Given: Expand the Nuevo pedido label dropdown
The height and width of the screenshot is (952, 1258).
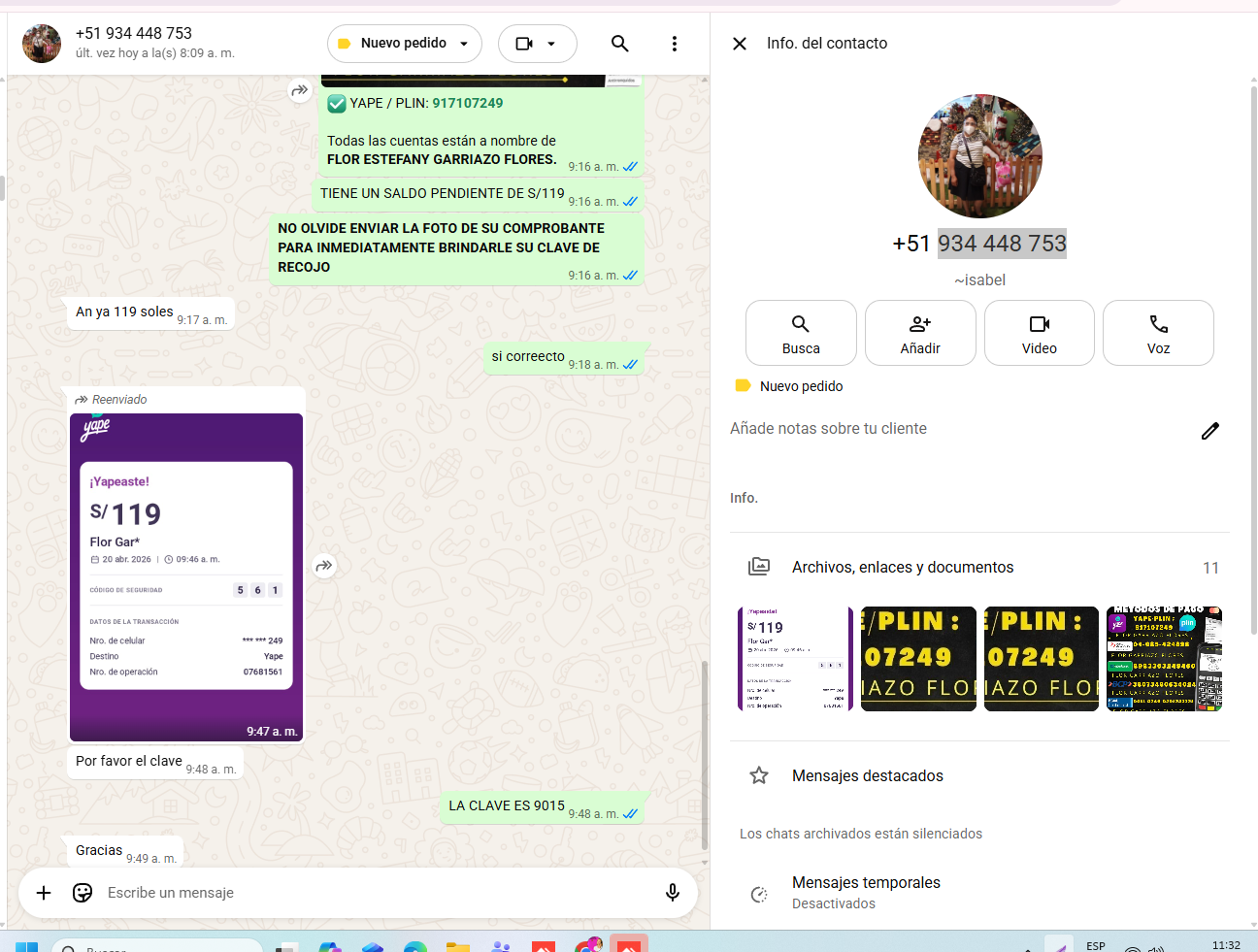Looking at the screenshot, I should click(x=464, y=44).
